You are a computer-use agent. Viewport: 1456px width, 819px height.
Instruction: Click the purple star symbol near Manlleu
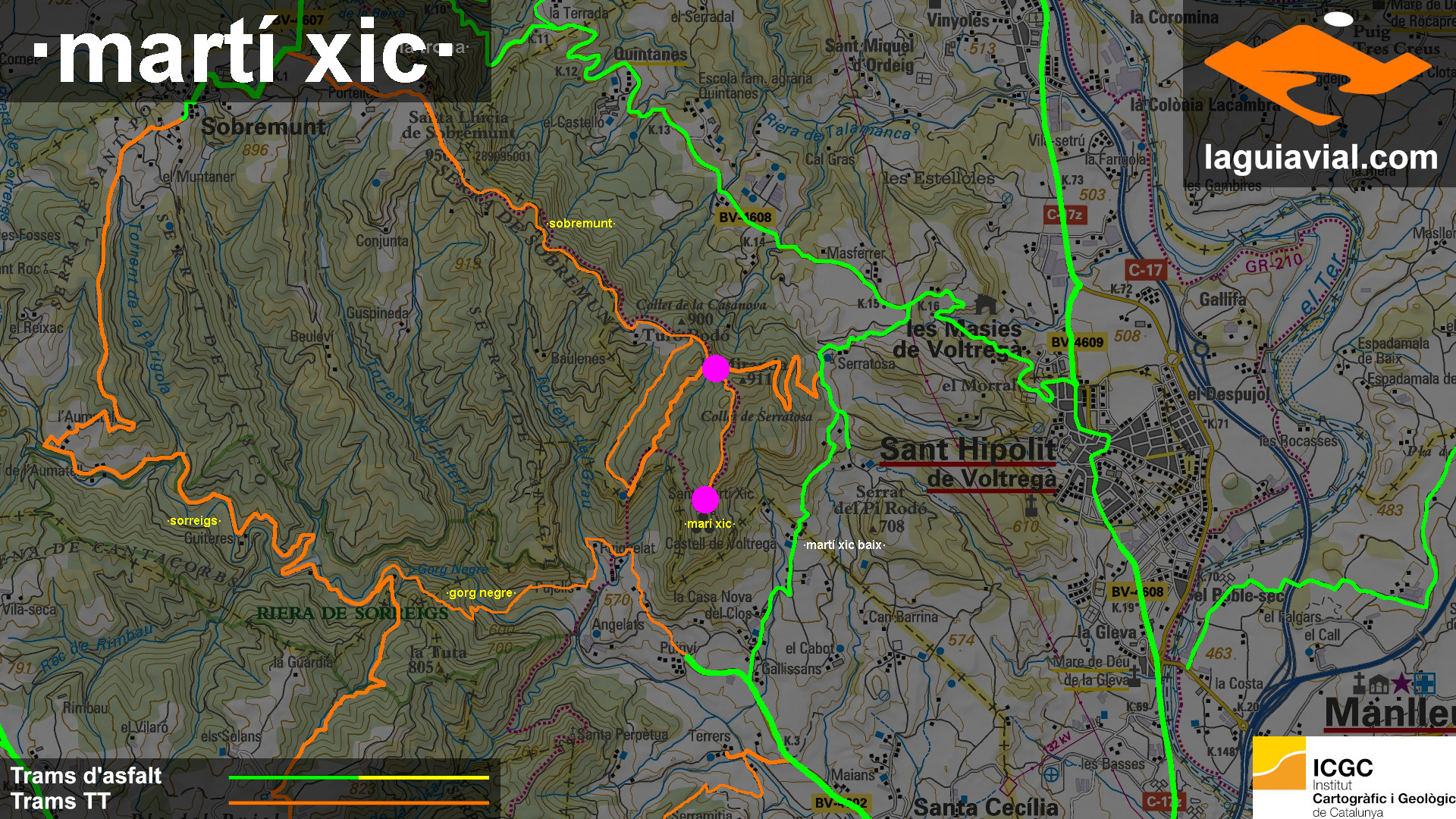(1401, 683)
